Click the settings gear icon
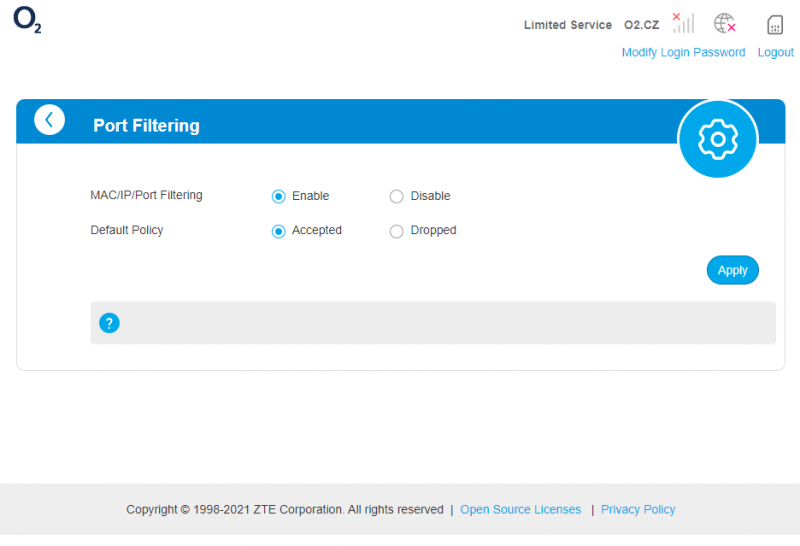Viewport: 800px width, 546px height. click(x=718, y=139)
